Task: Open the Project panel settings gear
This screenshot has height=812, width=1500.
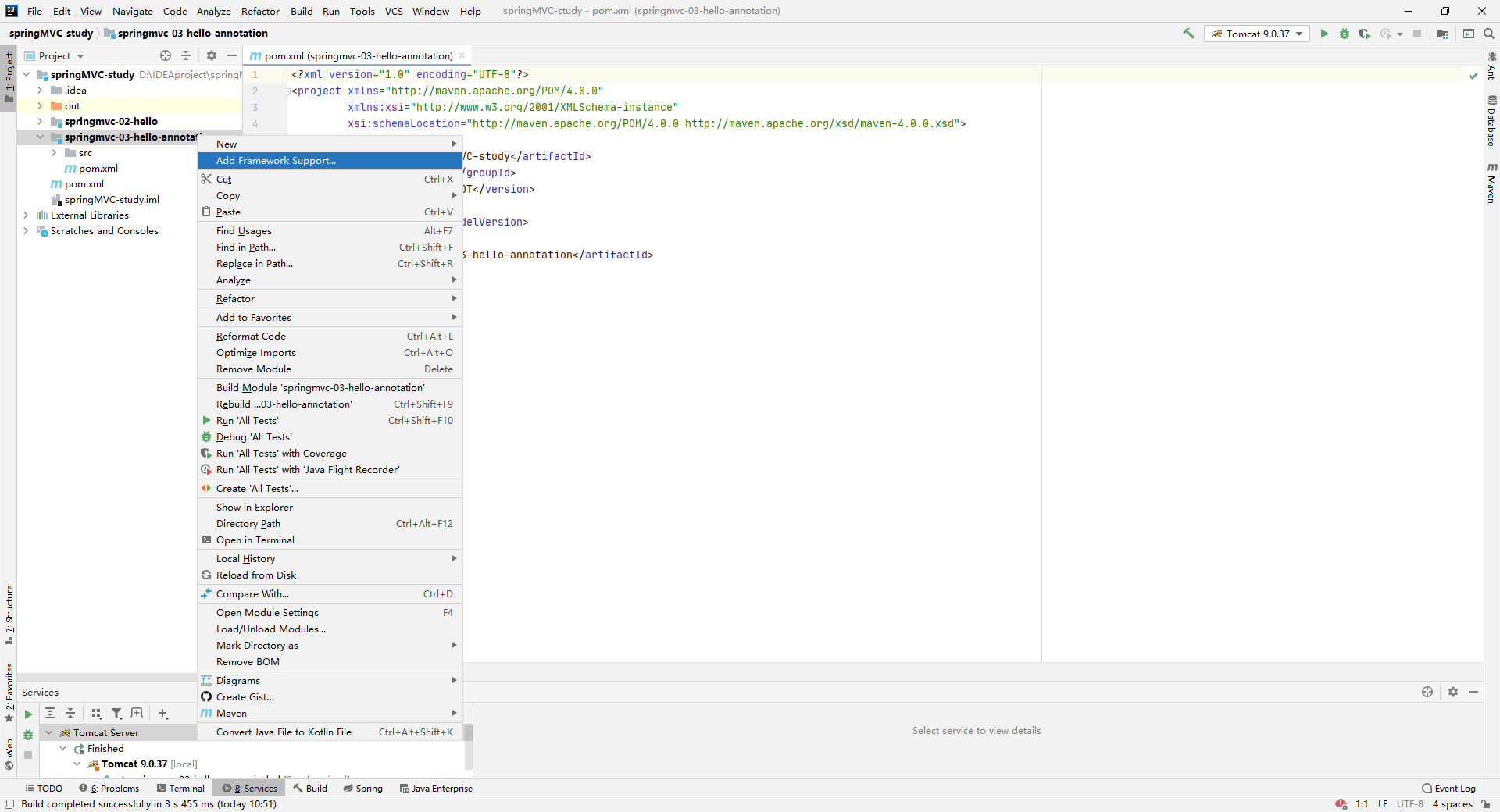Action: tap(212, 55)
